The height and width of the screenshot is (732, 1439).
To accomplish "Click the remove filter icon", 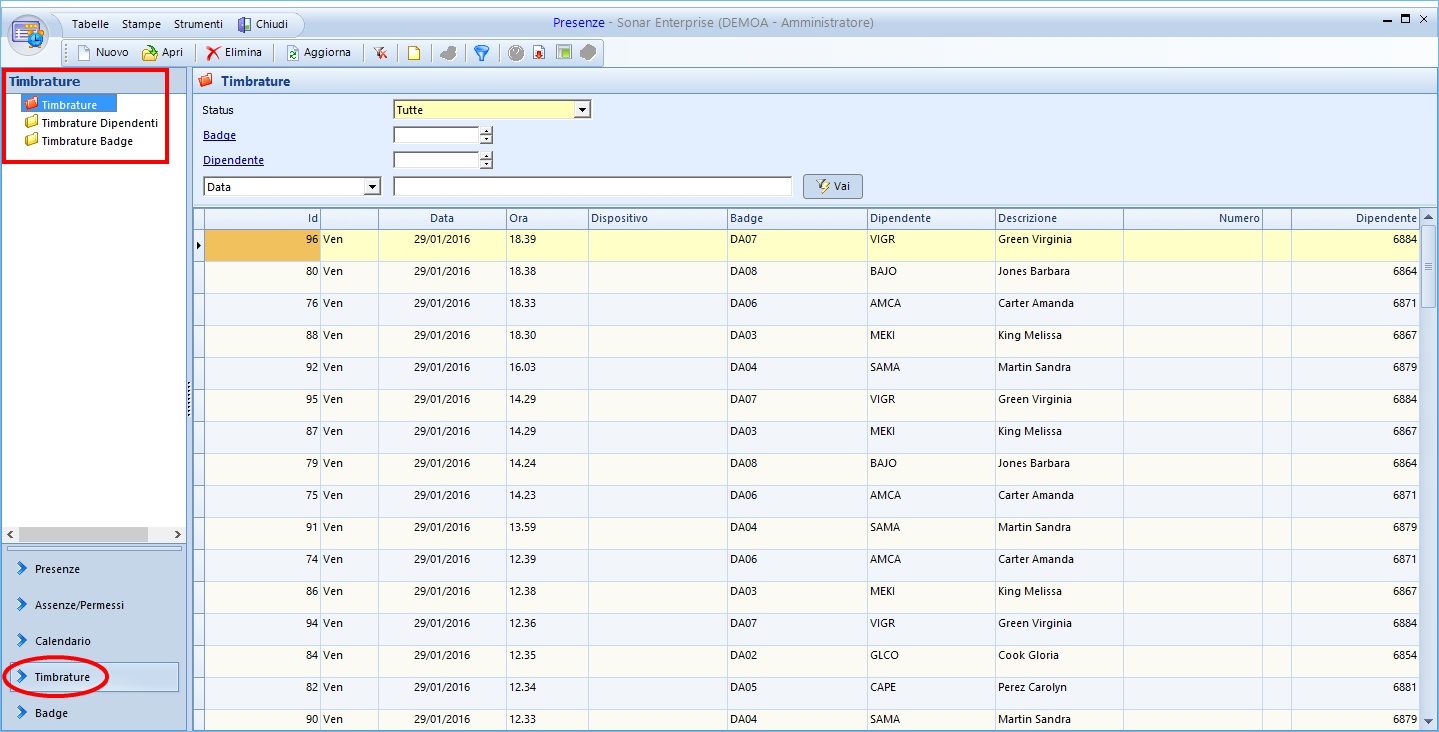I will pos(381,53).
